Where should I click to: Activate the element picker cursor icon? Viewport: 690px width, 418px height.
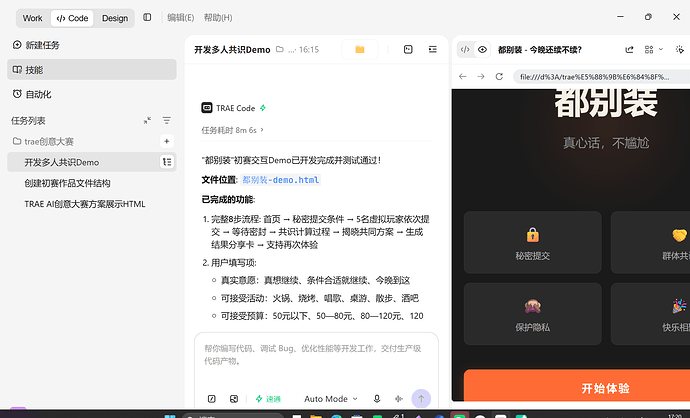(x=680, y=49)
